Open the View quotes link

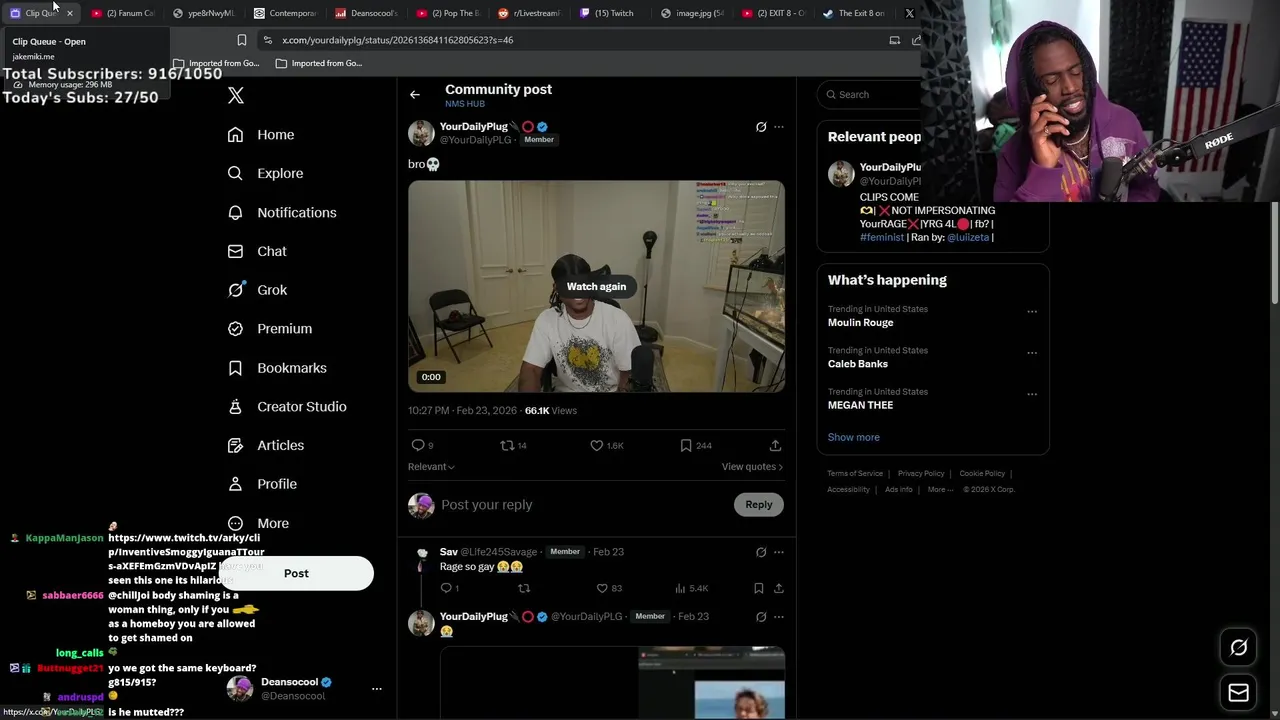click(752, 467)
